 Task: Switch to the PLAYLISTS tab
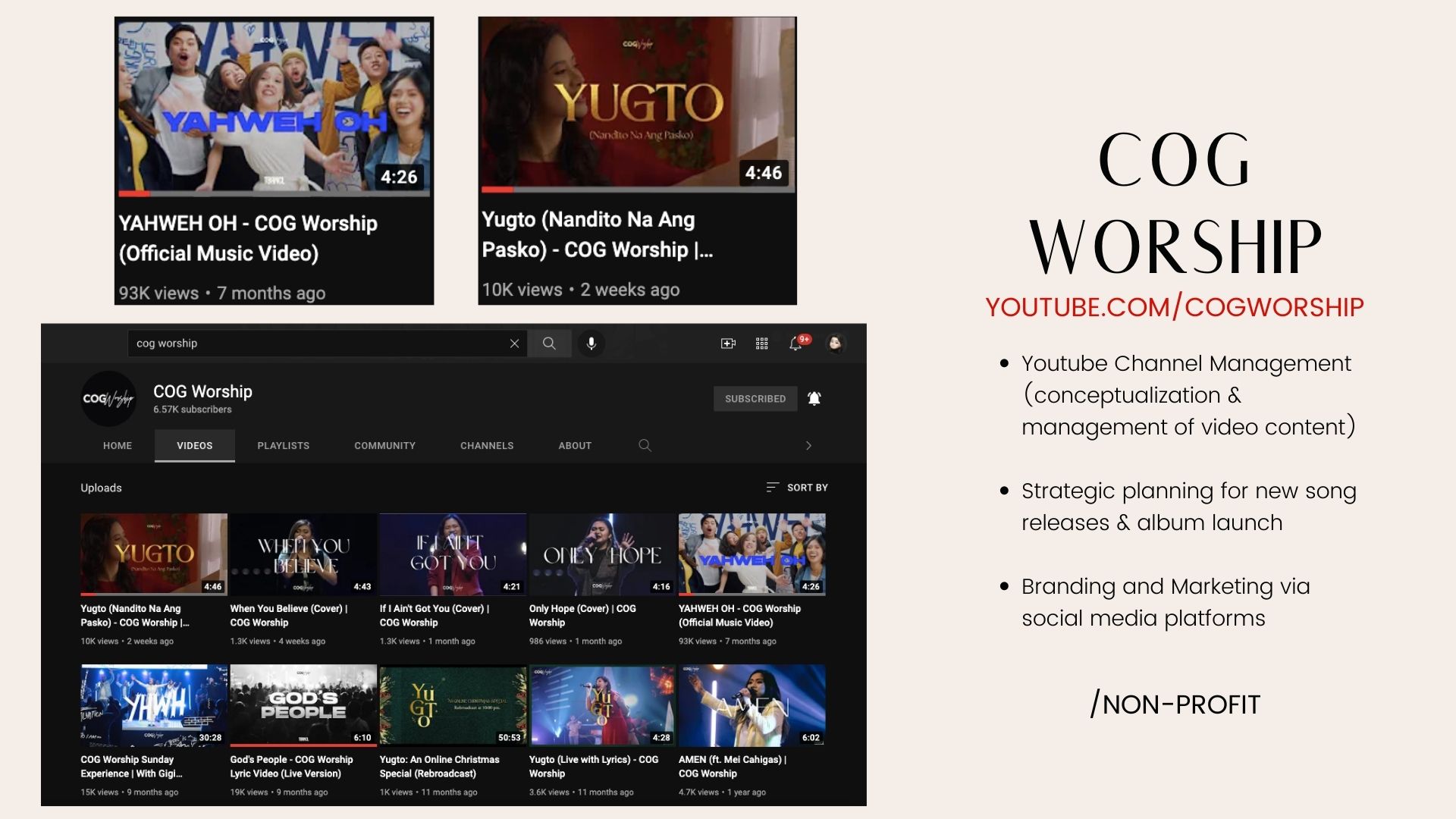pyautogui.click(x=283, y=446)
